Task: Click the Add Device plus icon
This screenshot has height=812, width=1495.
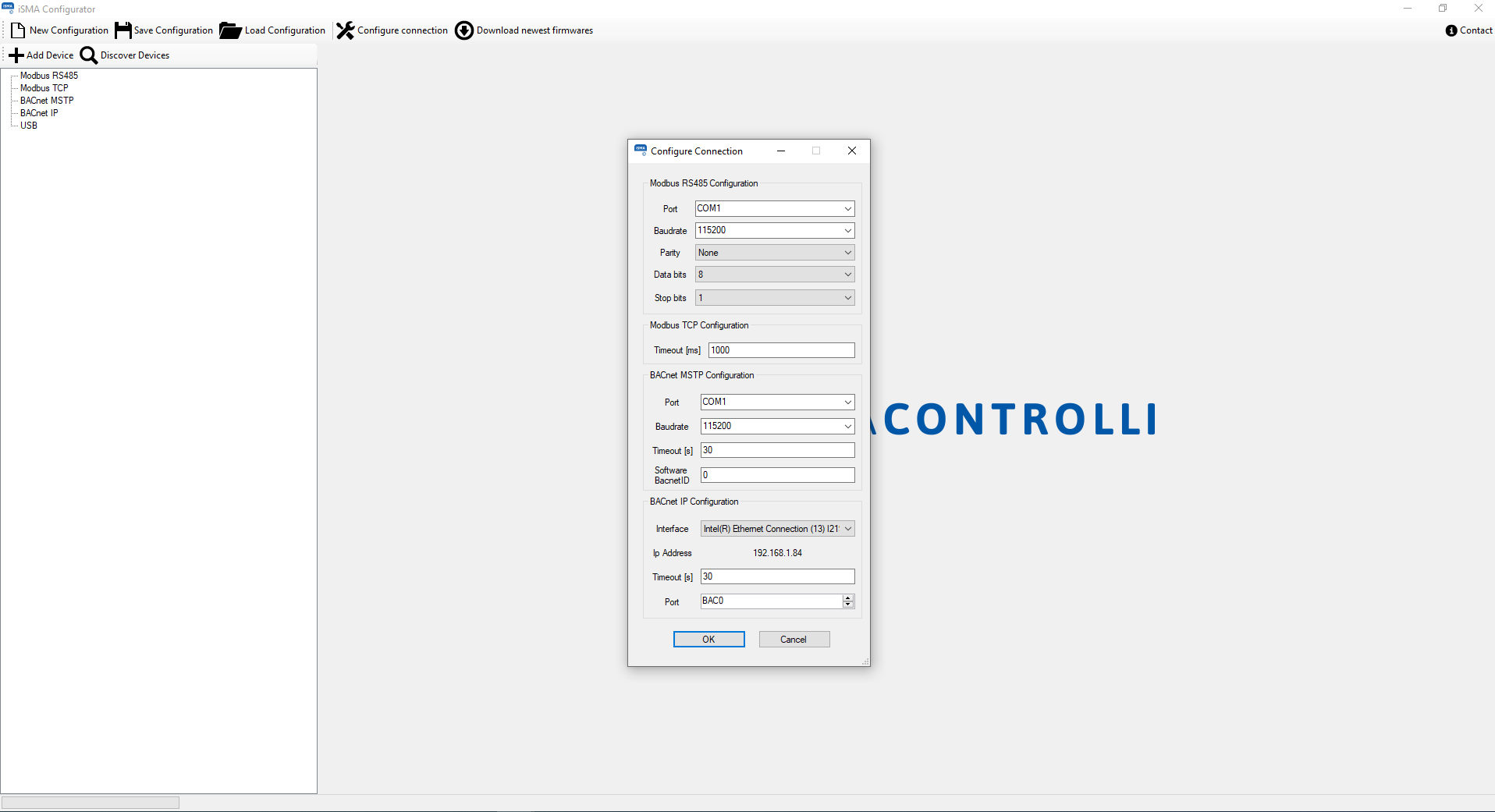Action: pyautogui.click(x=16, y=55)
